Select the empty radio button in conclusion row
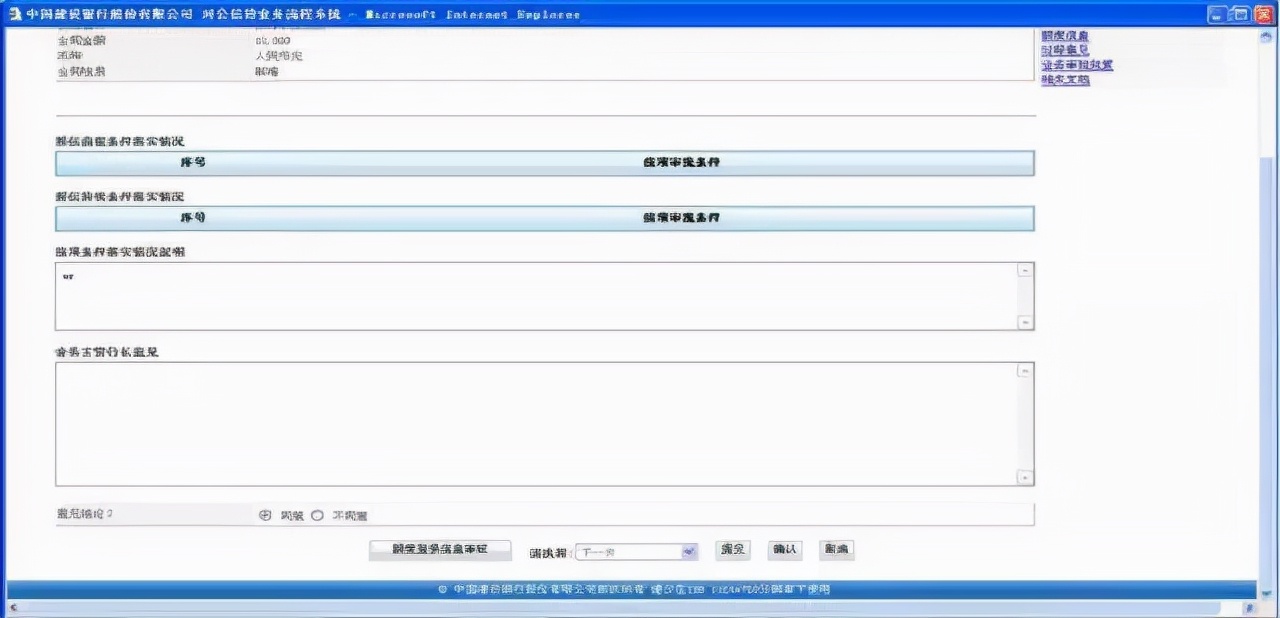Viewport: 1280px width, 618px height. coord(317,515)
